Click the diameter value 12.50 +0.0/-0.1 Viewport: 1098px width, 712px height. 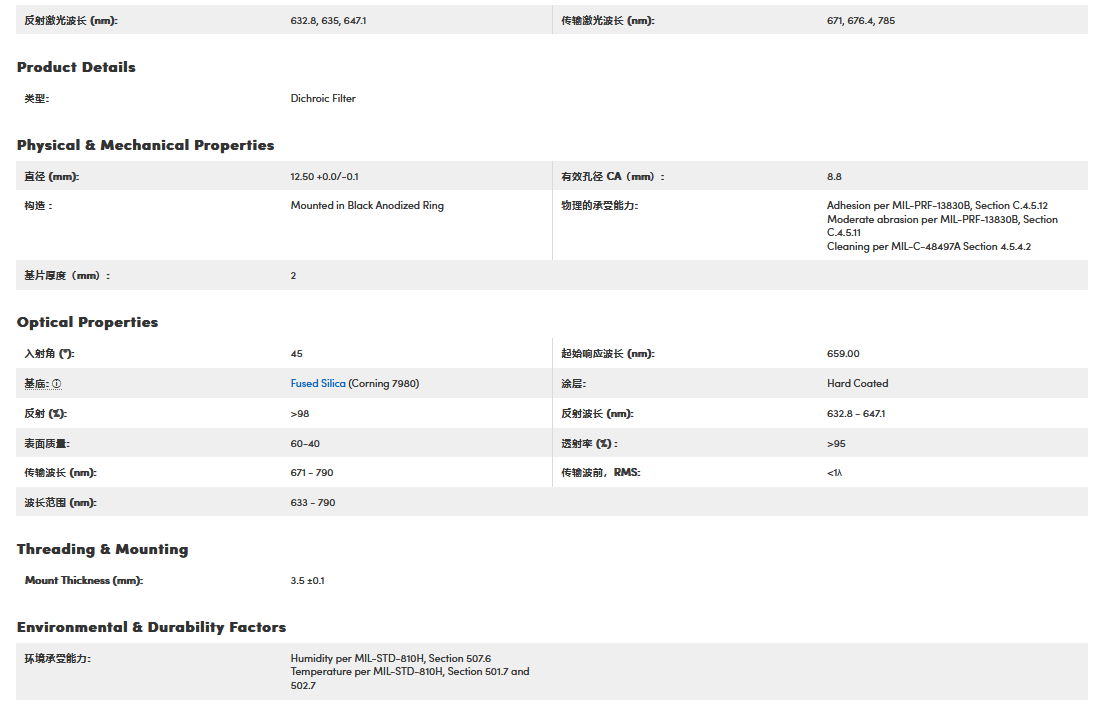(x=324, y=176)
